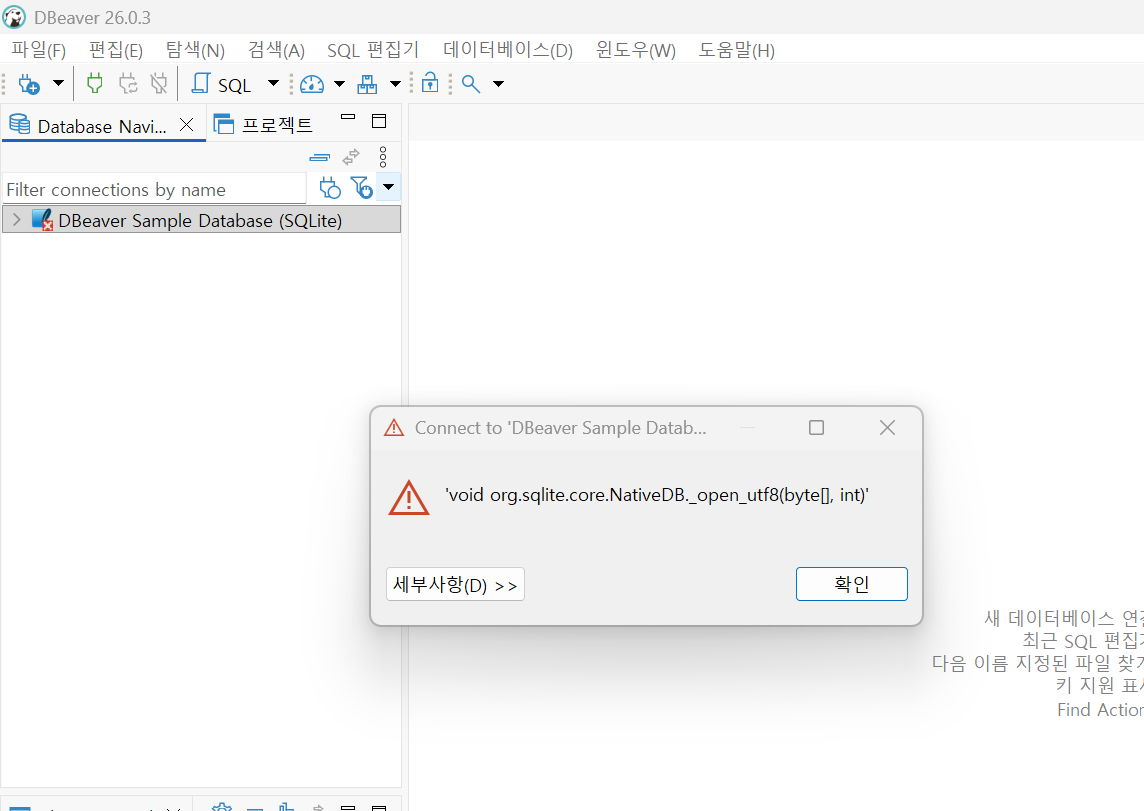The image size is (1144, 811).
Task: Open the dropdown next to search magnifier
Action: [498, 84]
